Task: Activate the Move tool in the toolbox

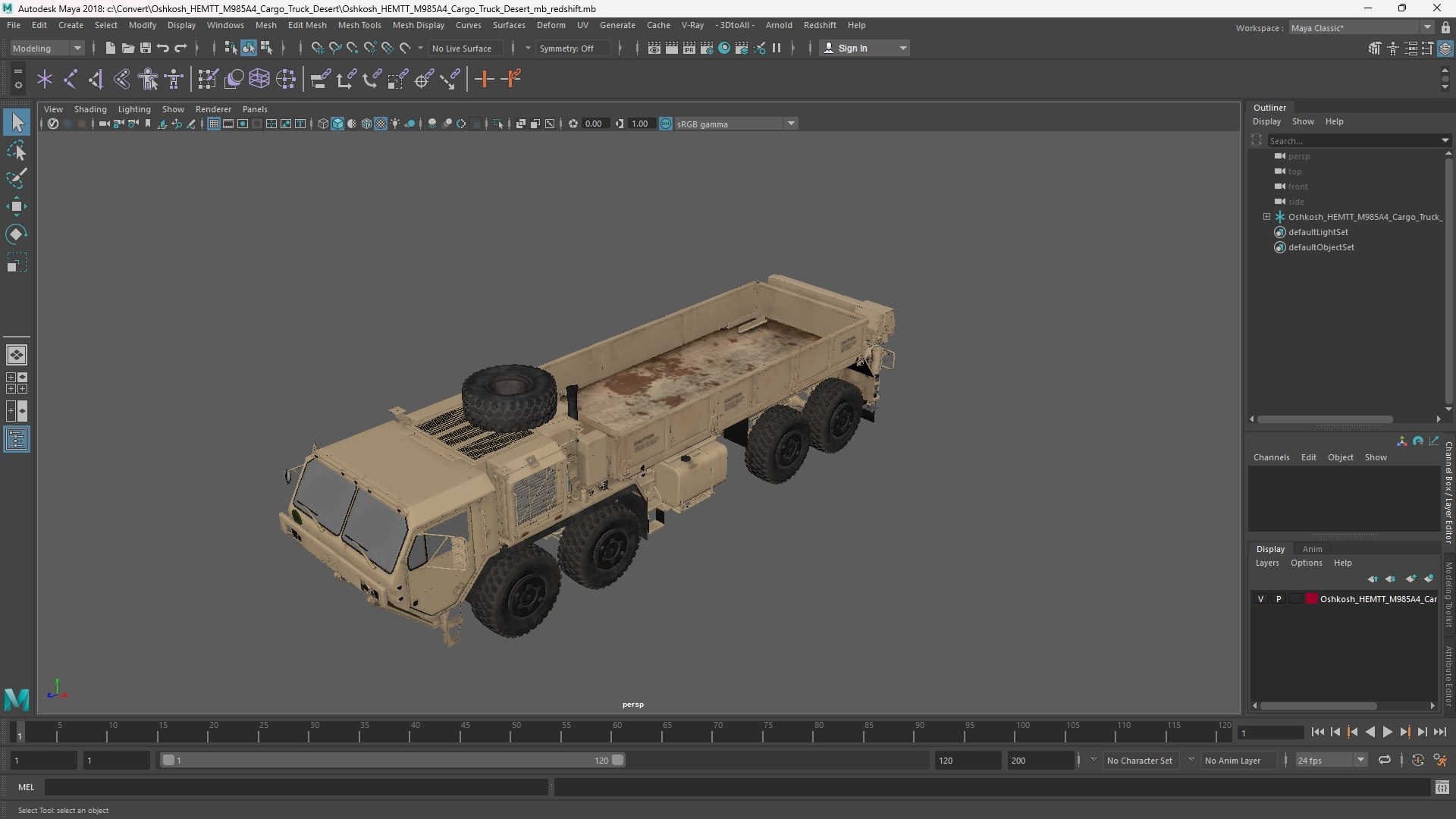Action: [x=17, y=206]
